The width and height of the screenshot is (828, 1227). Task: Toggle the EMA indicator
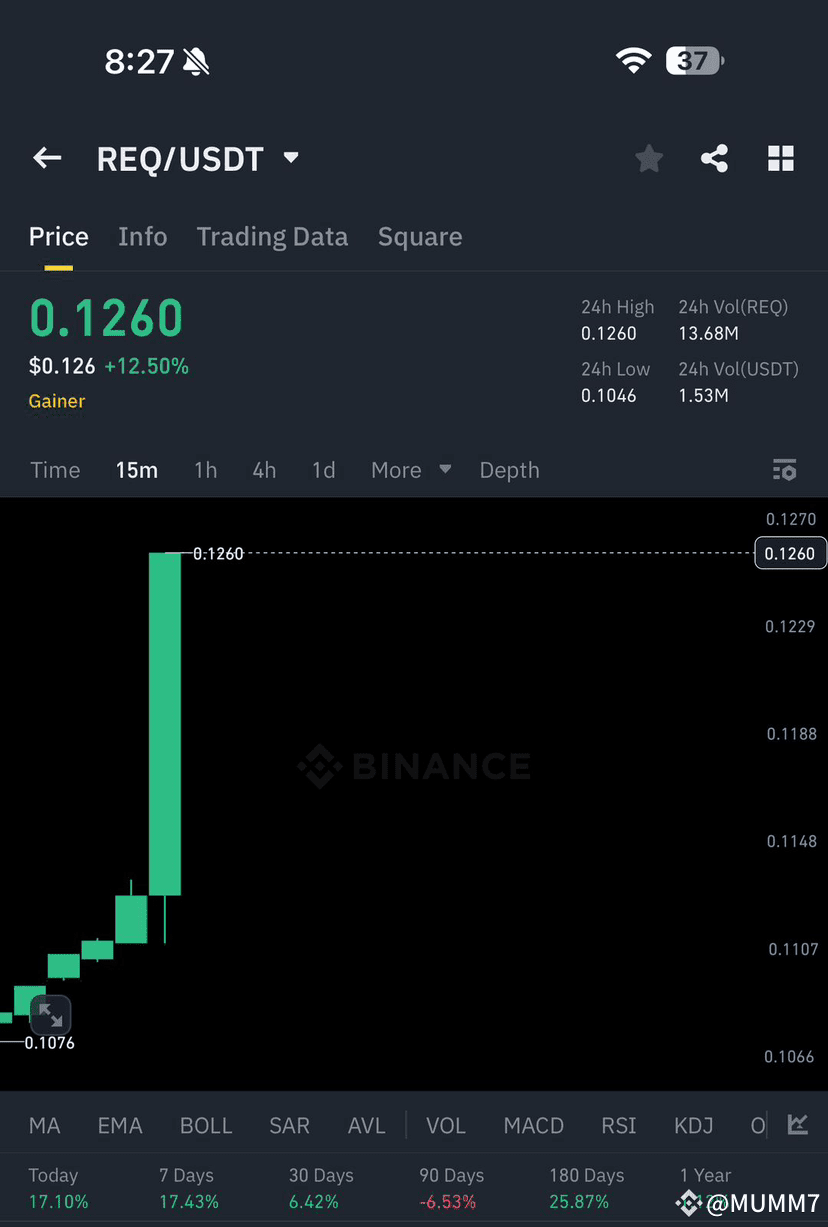coord(120,1126)
